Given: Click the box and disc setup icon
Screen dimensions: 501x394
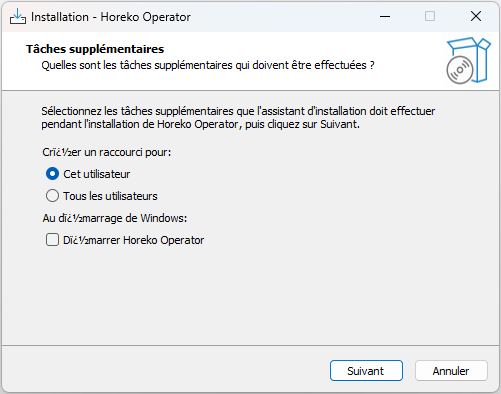Looking at the screenshot, I should 468,61.
